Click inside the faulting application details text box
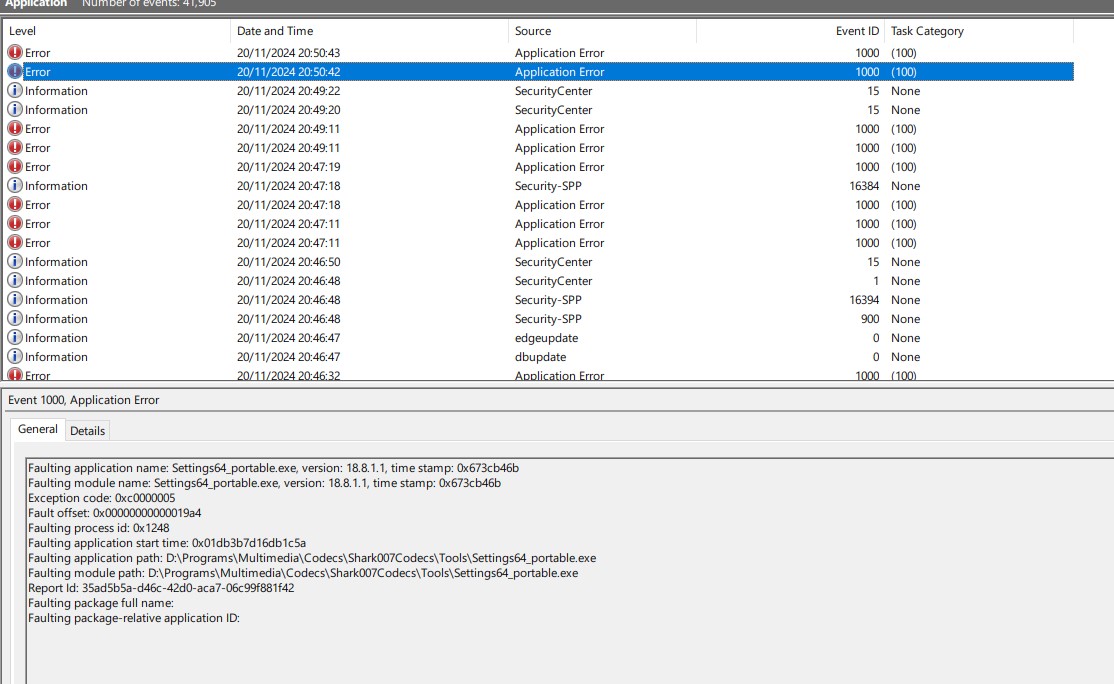The height and width of the screenshot is (684, 1114). pyautogui.click(x=560, y=640)
